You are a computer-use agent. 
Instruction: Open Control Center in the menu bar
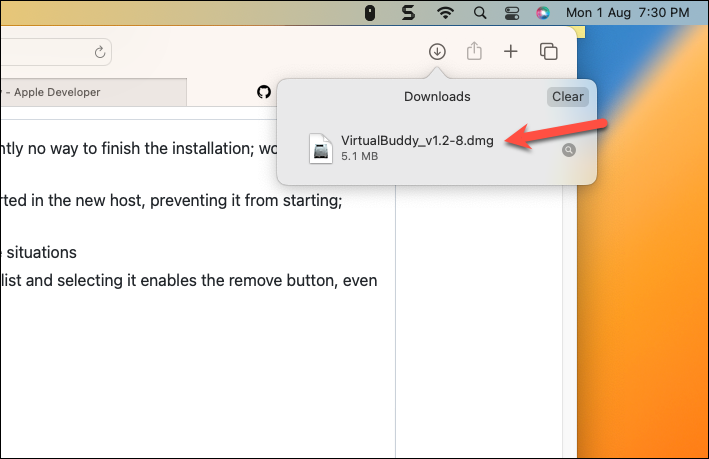point(512,13)
